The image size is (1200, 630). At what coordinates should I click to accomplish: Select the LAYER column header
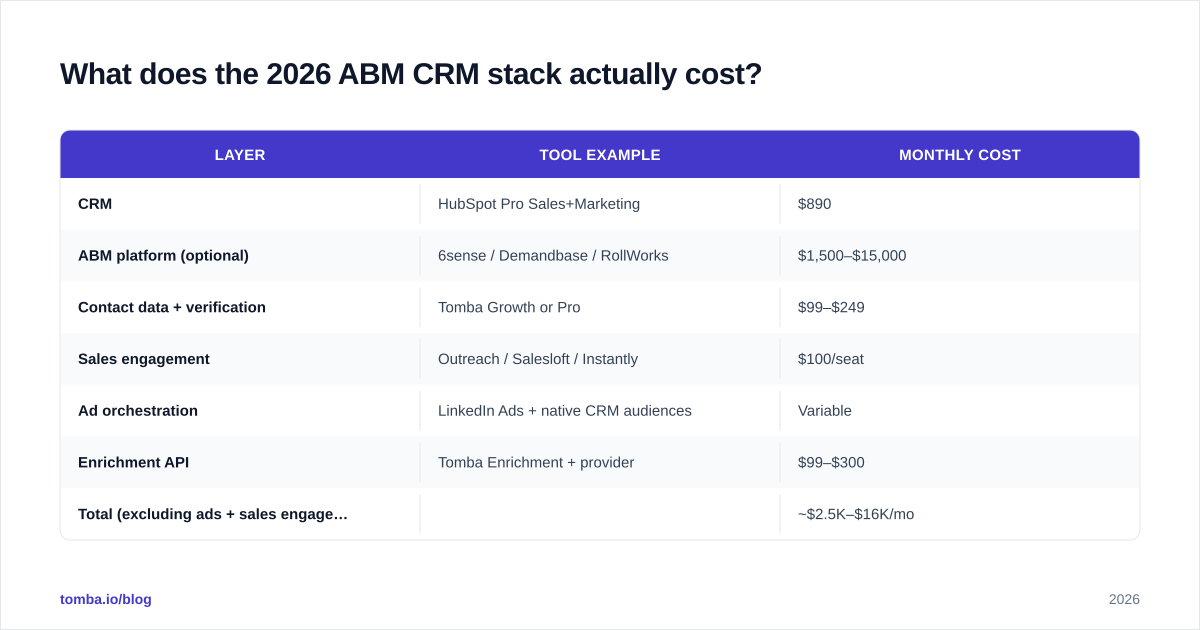coord(240,155)
